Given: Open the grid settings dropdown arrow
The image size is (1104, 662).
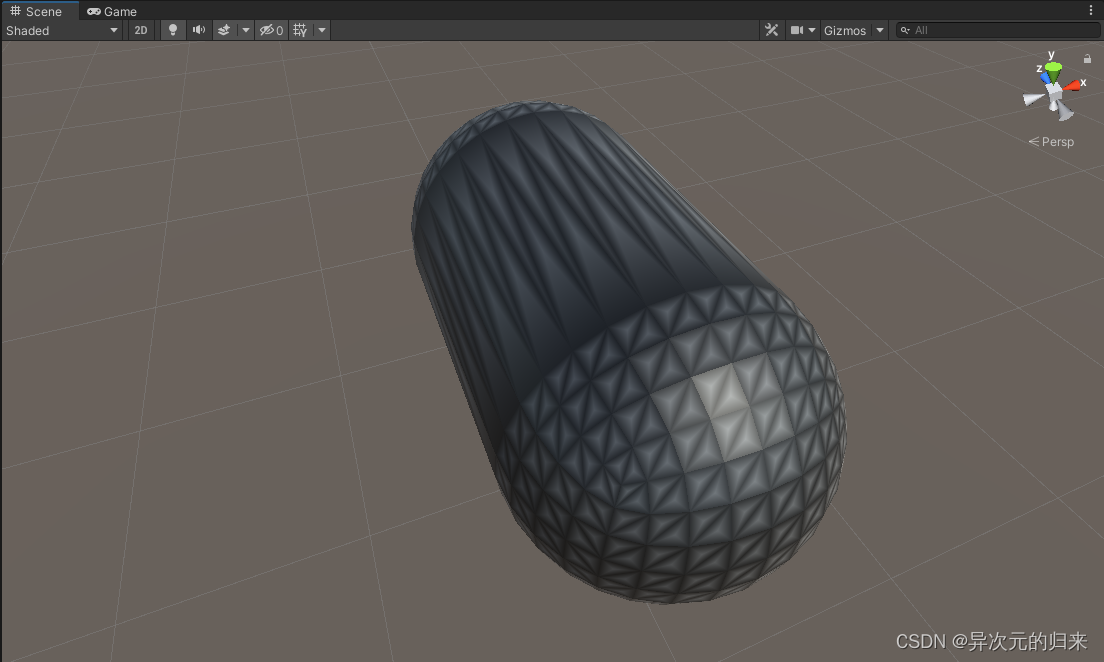Looking at the screenshot, I should tap(322, 30).
